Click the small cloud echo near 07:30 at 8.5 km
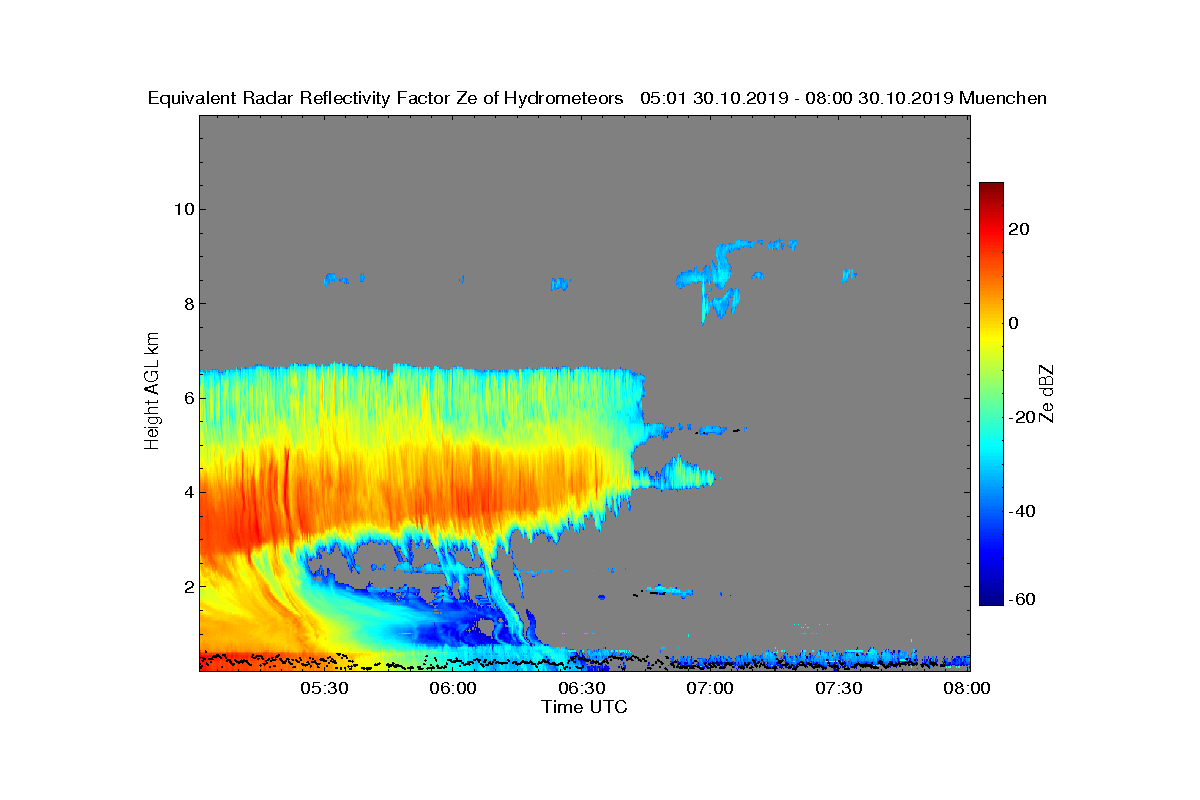Image resolution: width=1200 pixels, height=800 pixels. [849, 274]
